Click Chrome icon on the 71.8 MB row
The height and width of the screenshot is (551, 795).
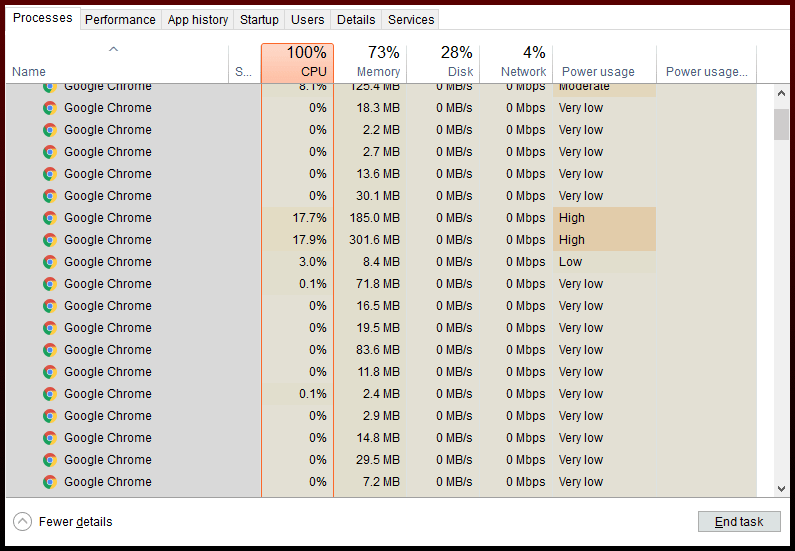49,284
